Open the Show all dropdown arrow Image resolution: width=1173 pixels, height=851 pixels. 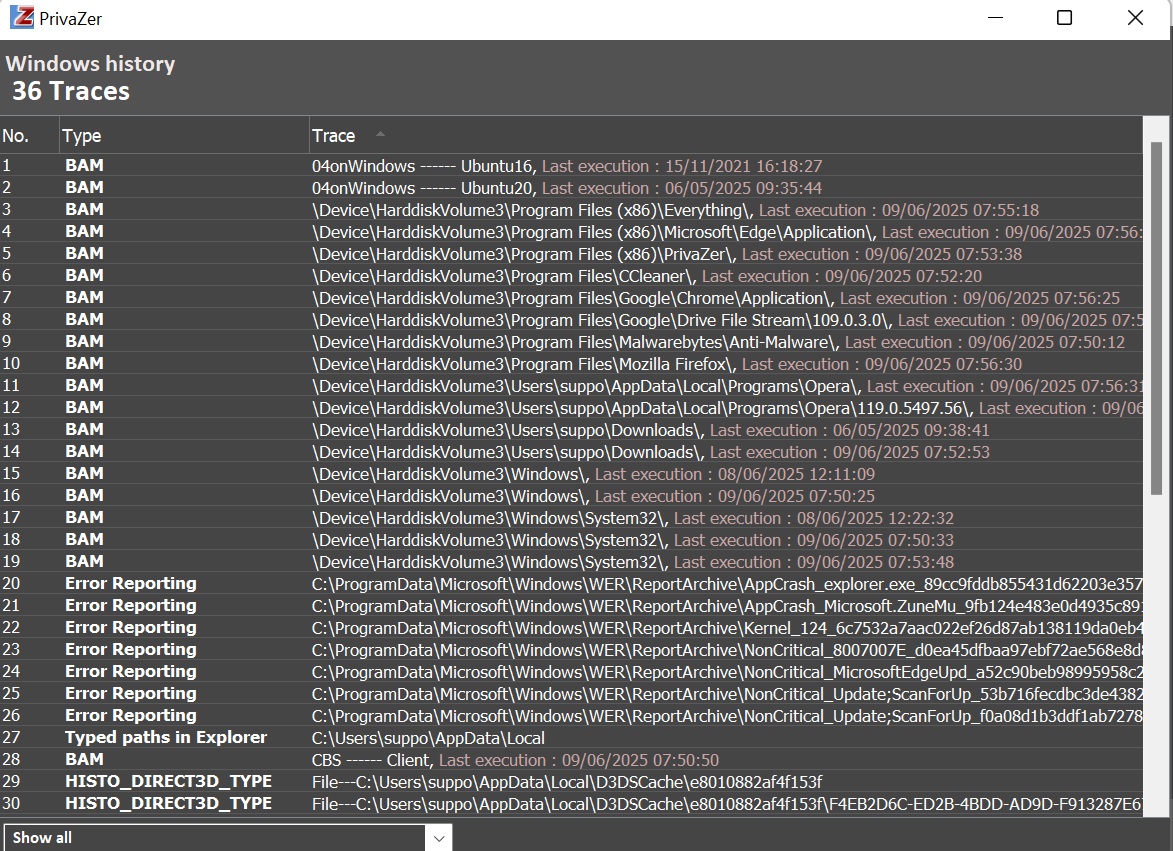tap(438, 838)
